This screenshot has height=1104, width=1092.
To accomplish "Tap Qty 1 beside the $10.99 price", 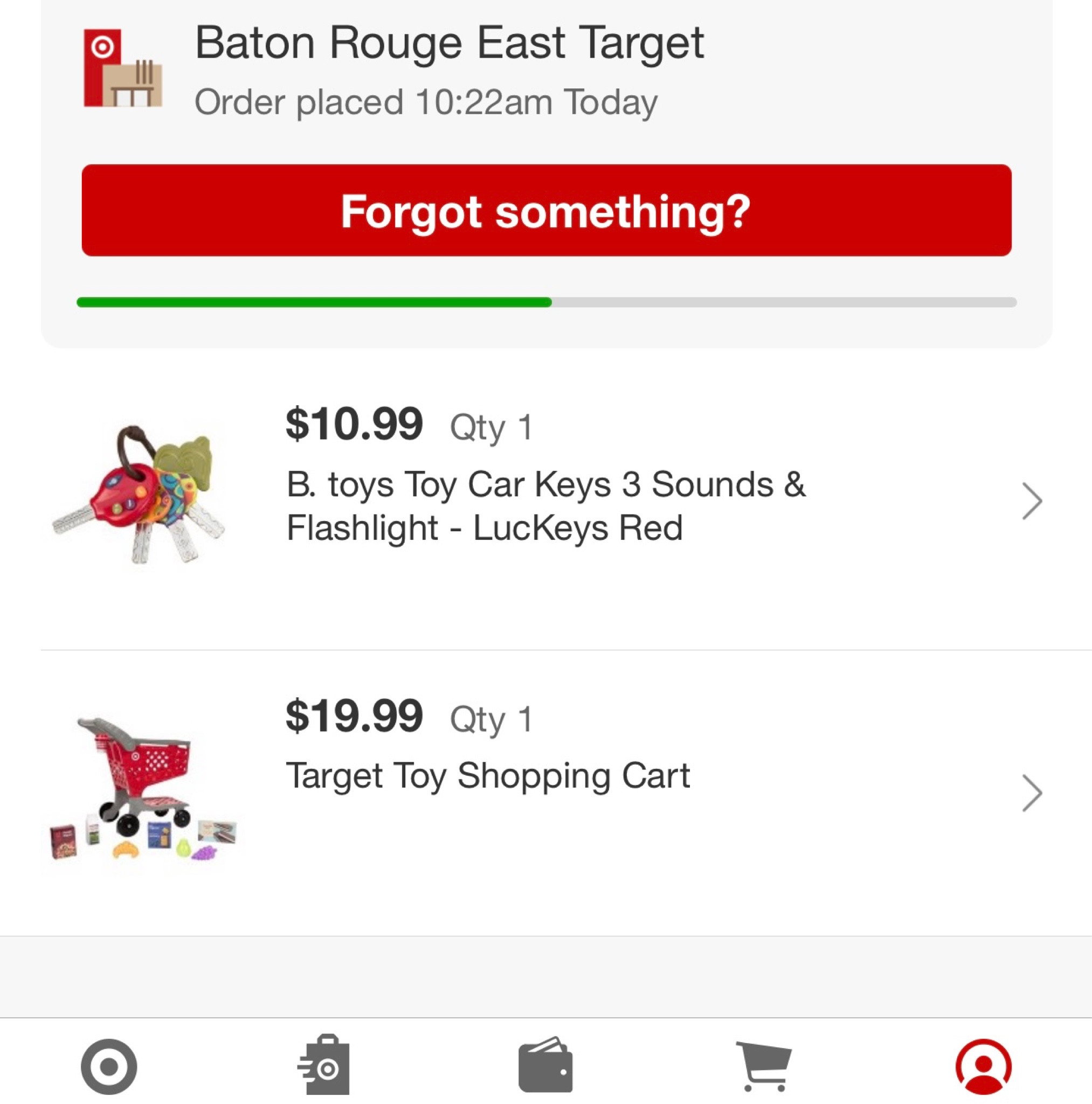I will click(x=491, y=427).
